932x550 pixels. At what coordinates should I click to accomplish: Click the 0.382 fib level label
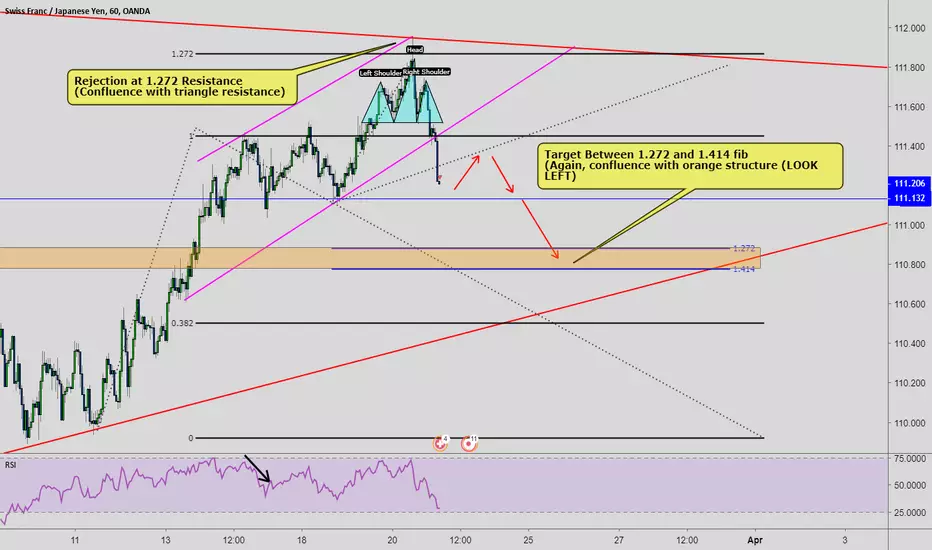click(x=182, y=323)
